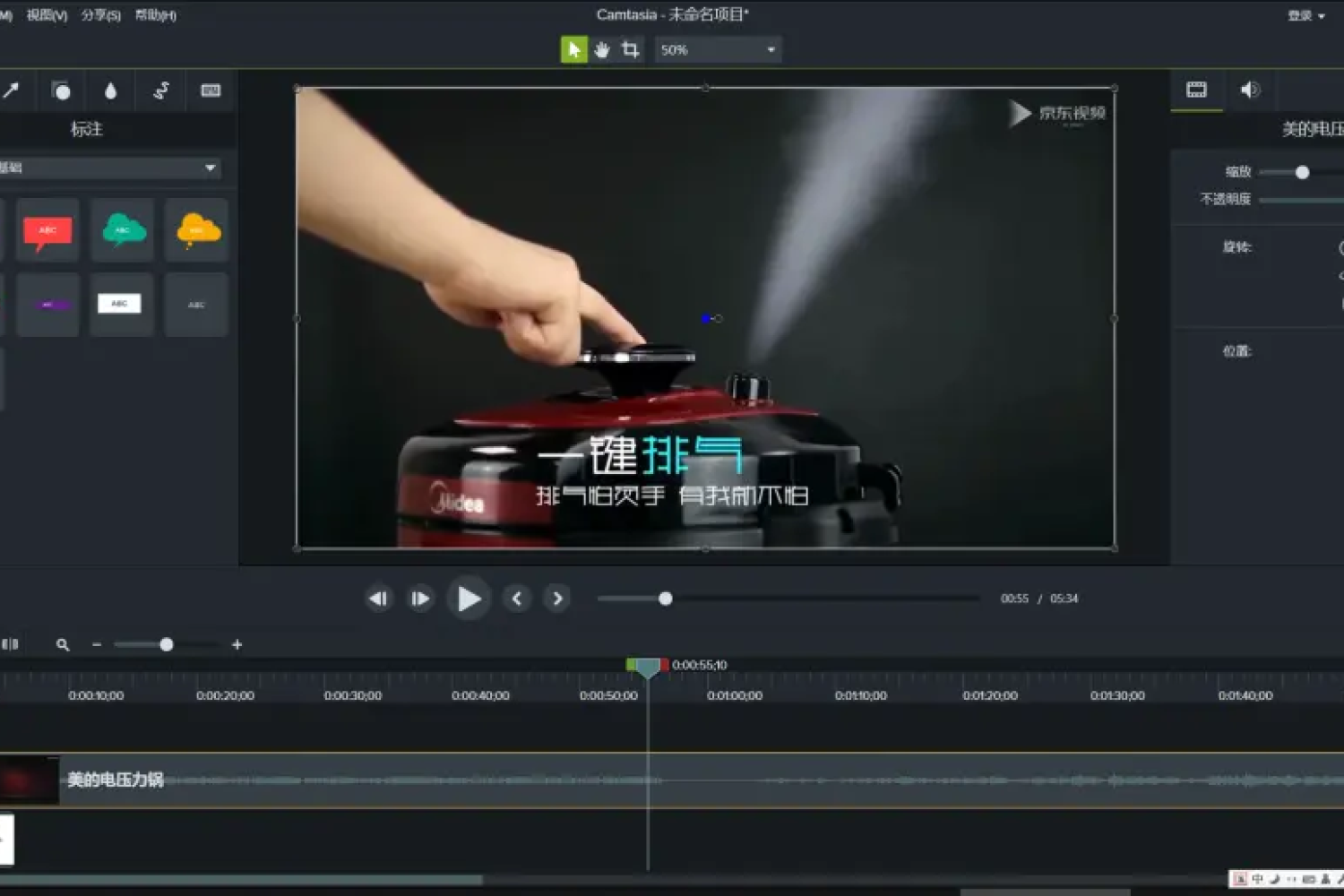Zoom in timeline with plus button
This screenshot has width=1344, height=896.
point(237,644)
